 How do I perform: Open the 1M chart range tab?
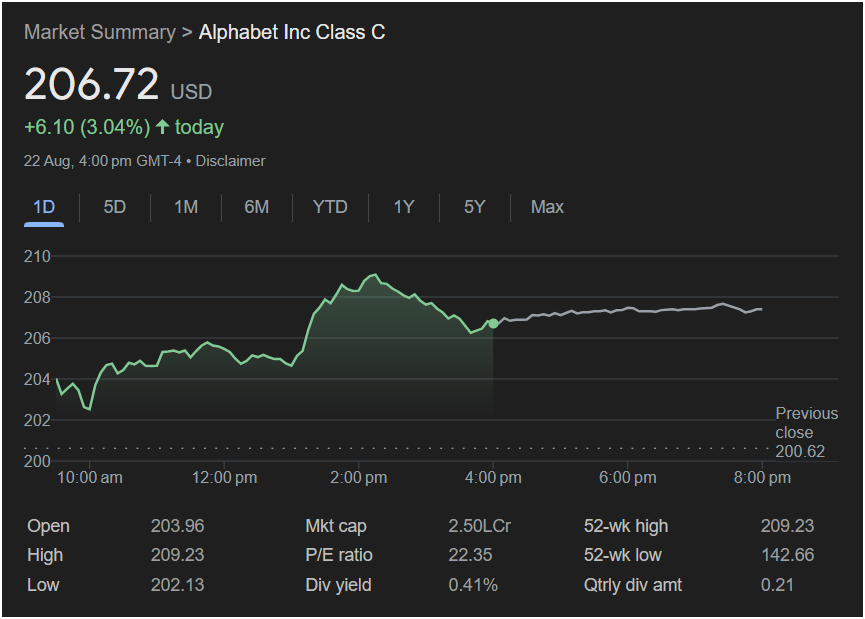(x=186, y=207)
